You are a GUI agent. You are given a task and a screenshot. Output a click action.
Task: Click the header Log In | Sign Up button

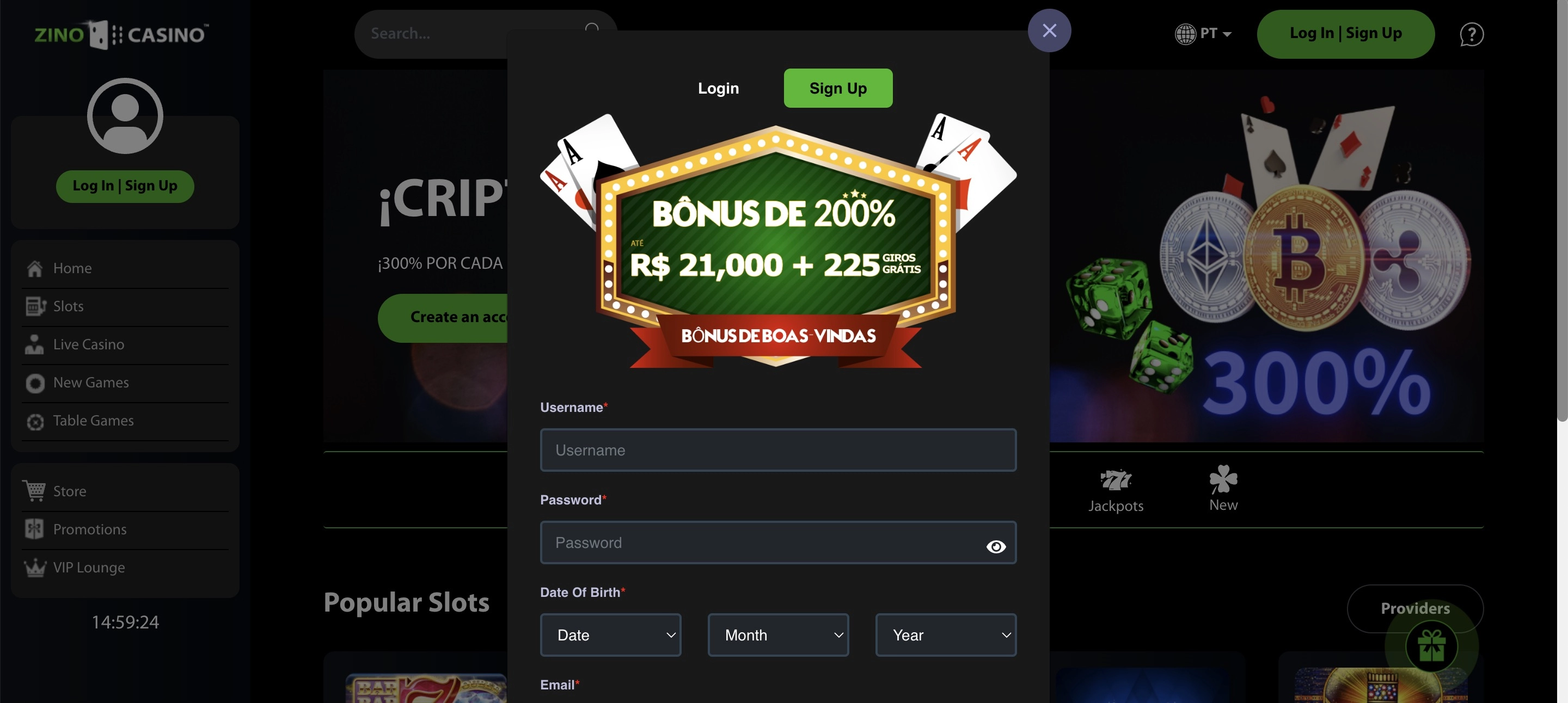[x=1345, y=33]
